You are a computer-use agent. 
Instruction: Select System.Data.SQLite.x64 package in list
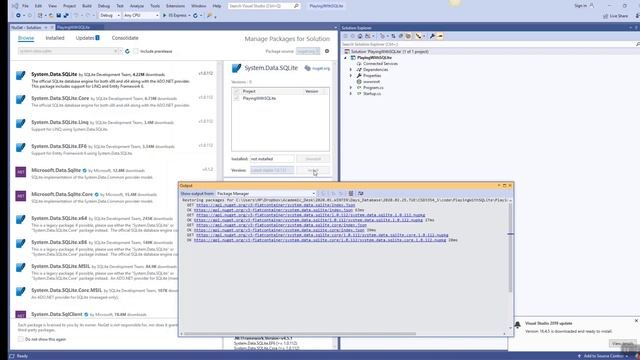tap(96, 224)
